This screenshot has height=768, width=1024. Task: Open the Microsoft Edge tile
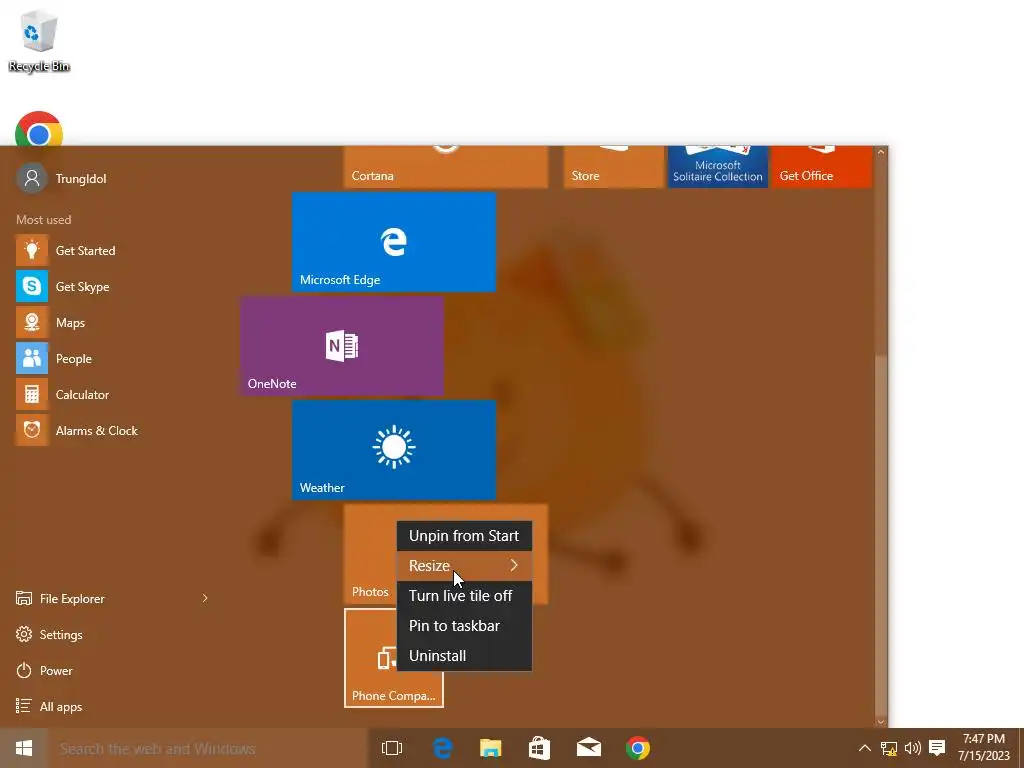(x=394, y=242)
